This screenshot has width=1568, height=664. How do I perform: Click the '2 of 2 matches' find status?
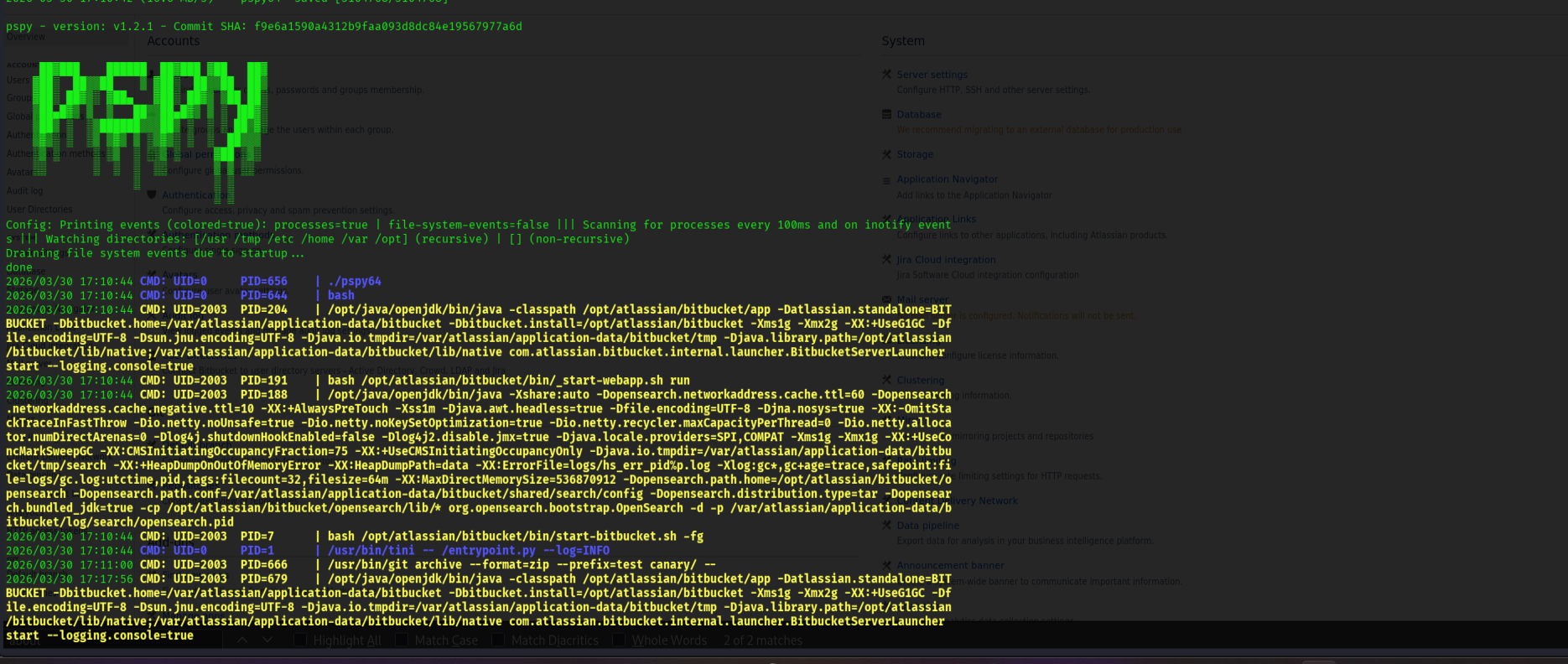[763, 641]
